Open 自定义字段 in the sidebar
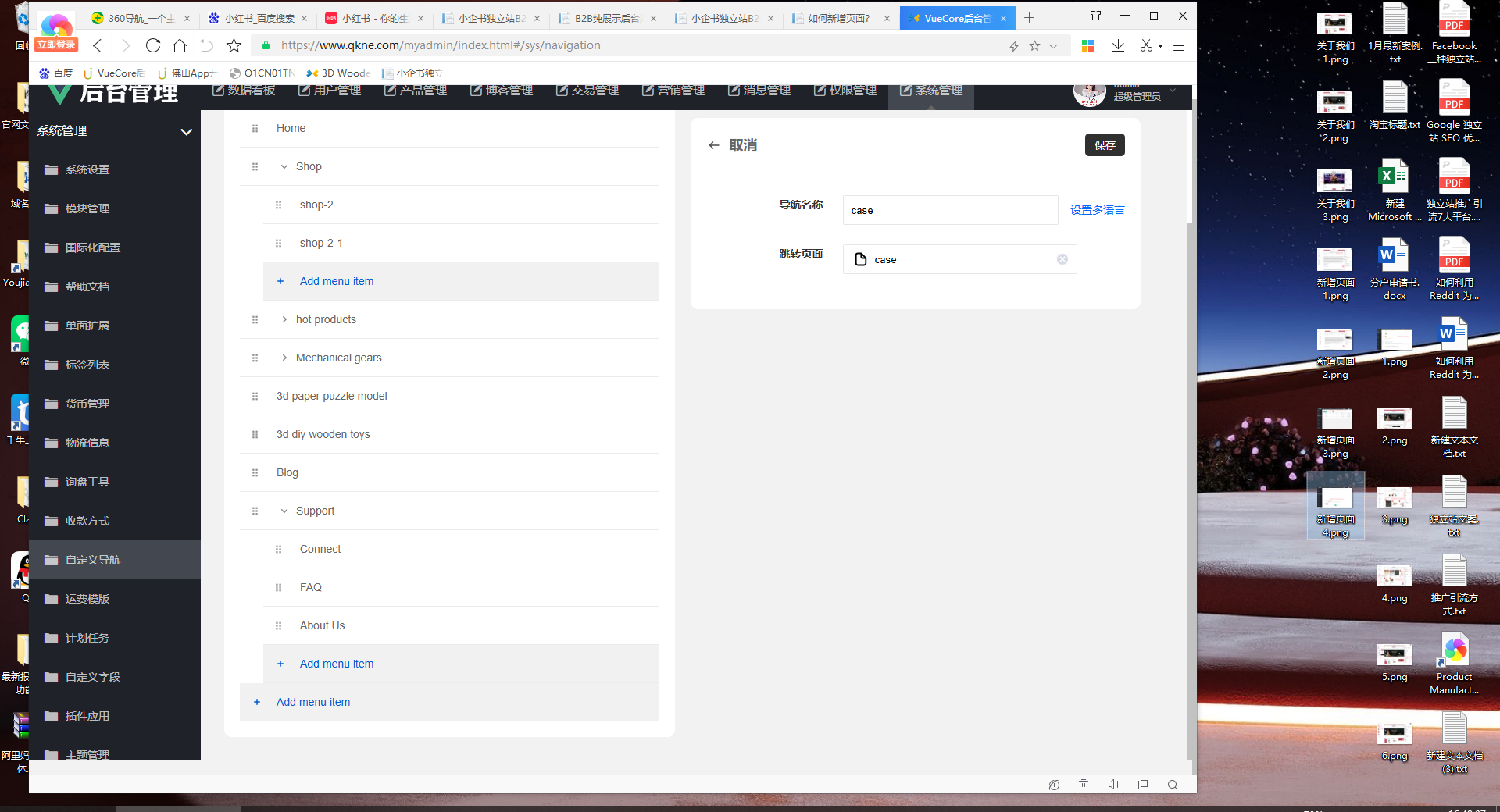The height and width of the screenshot is (812, 1500). (x=93, y=677)
